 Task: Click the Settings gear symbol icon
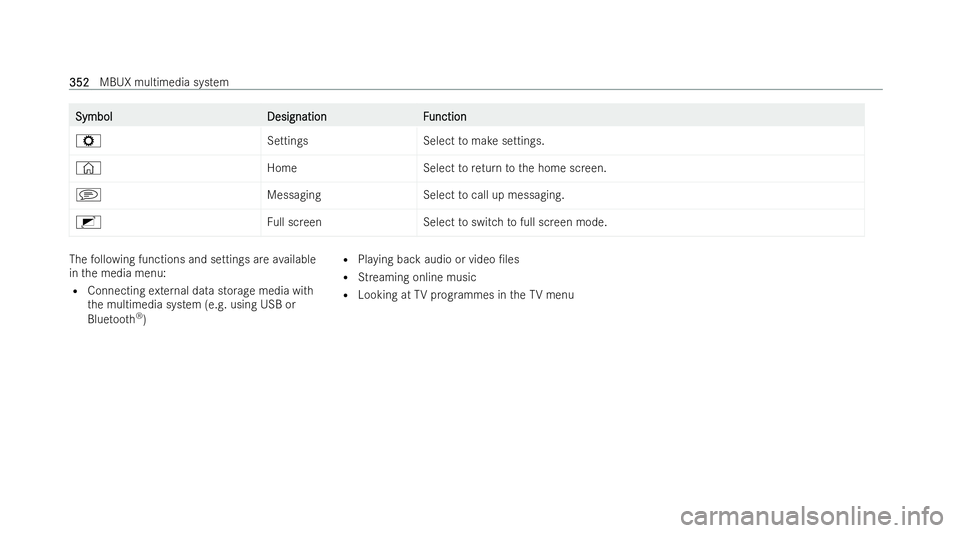point(88,141)
